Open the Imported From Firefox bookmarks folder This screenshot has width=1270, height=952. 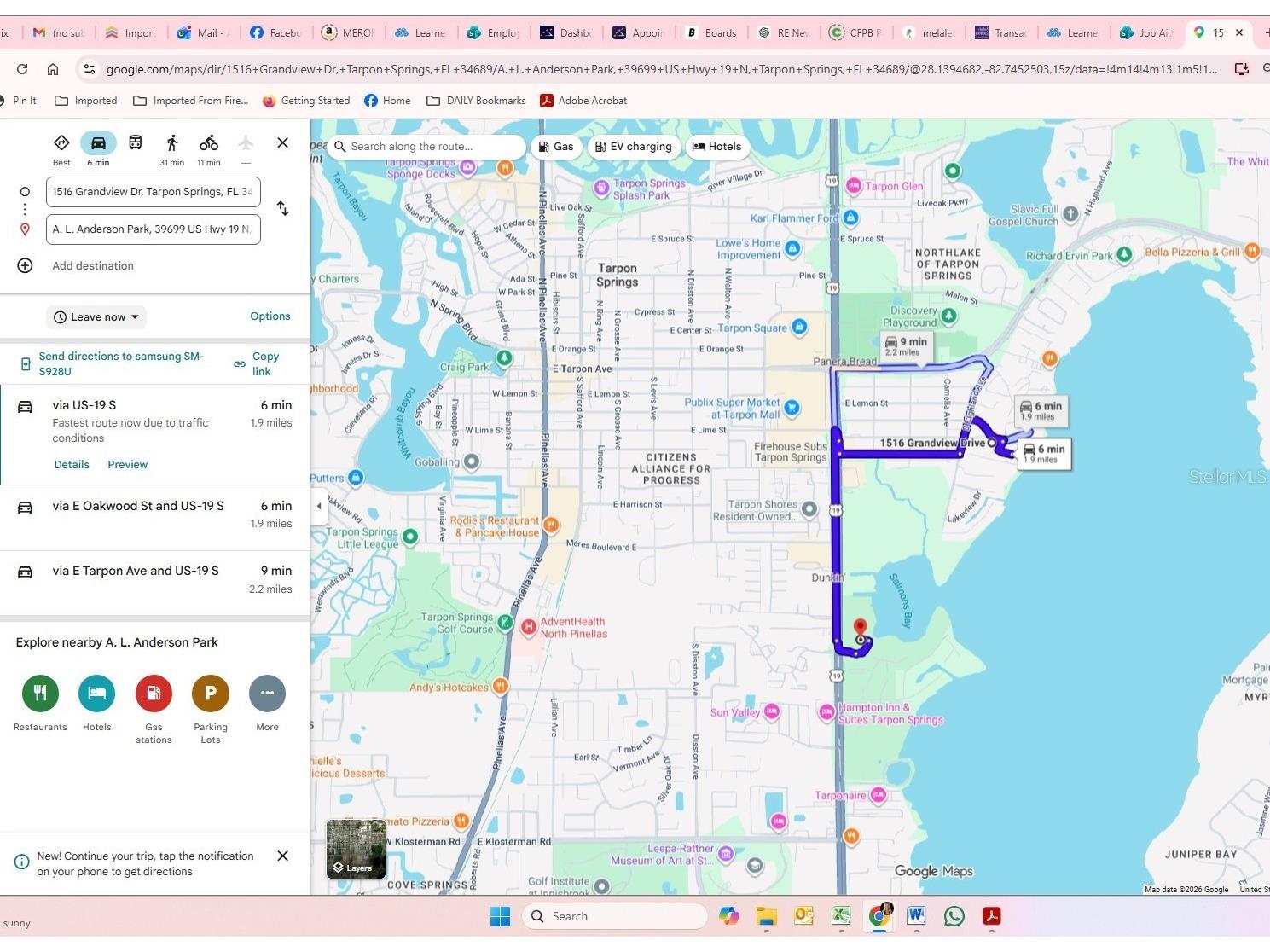pos(191,101)
